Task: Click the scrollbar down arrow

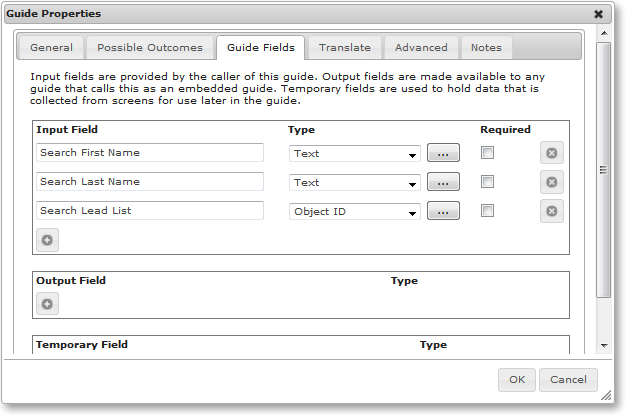Action: 604,346
